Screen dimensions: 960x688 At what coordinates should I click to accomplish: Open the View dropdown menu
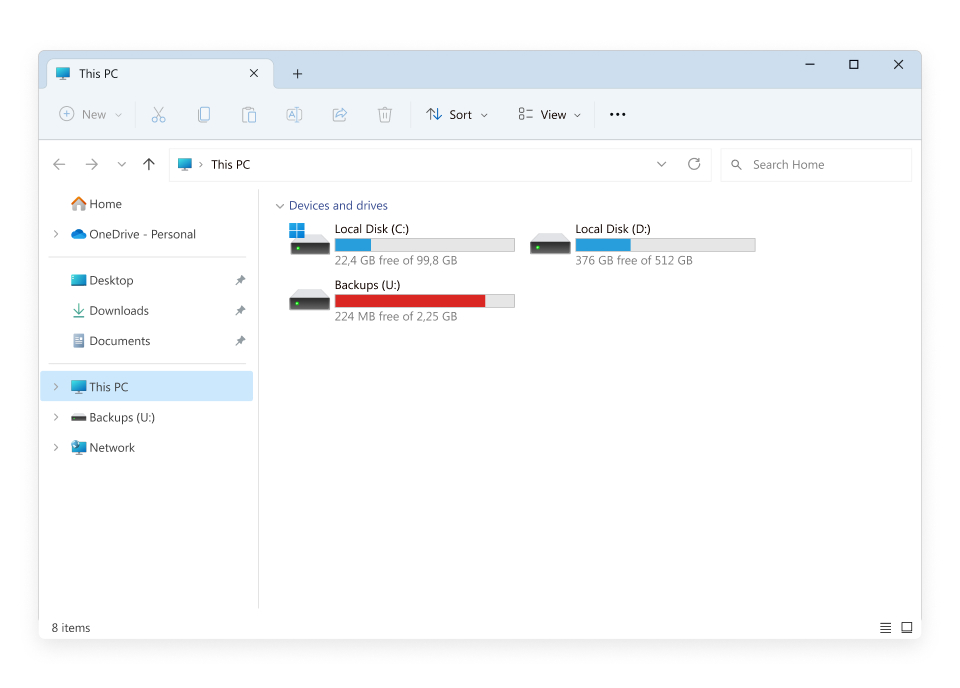(549, 115)
